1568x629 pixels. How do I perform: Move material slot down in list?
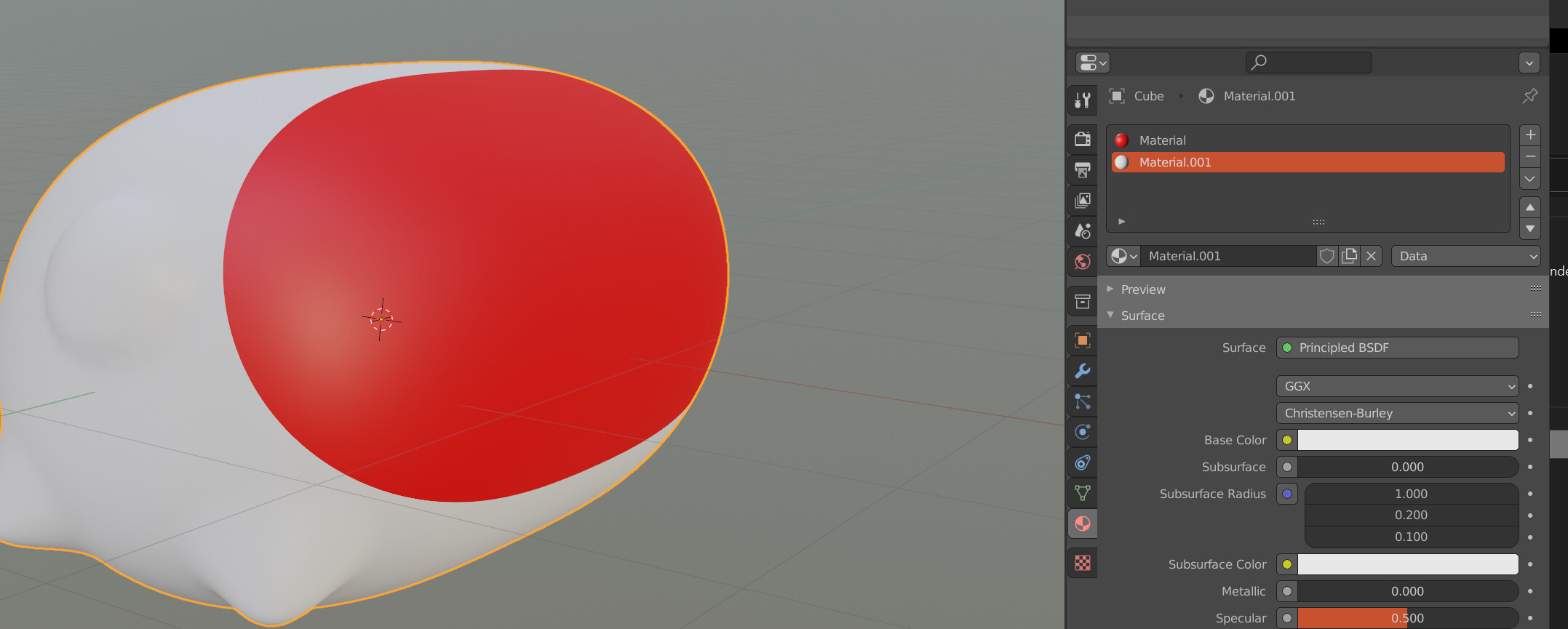coord(1530,228)
